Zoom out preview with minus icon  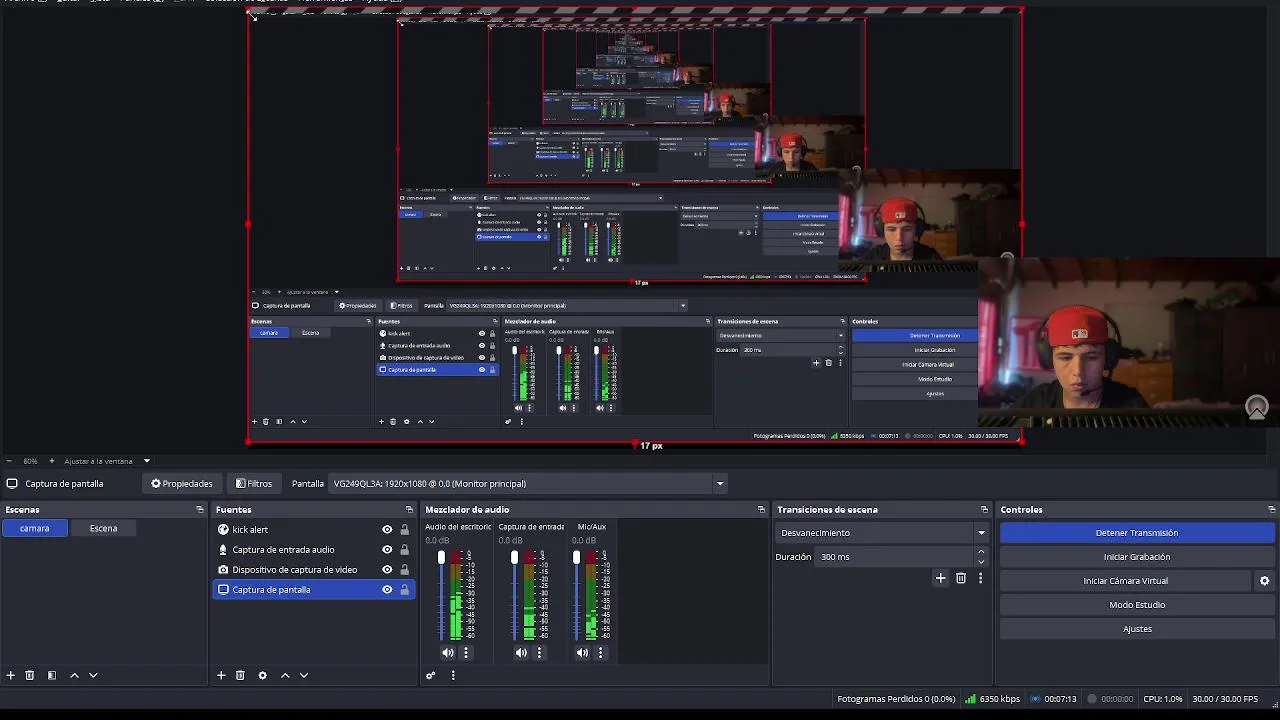click(9, 461)
